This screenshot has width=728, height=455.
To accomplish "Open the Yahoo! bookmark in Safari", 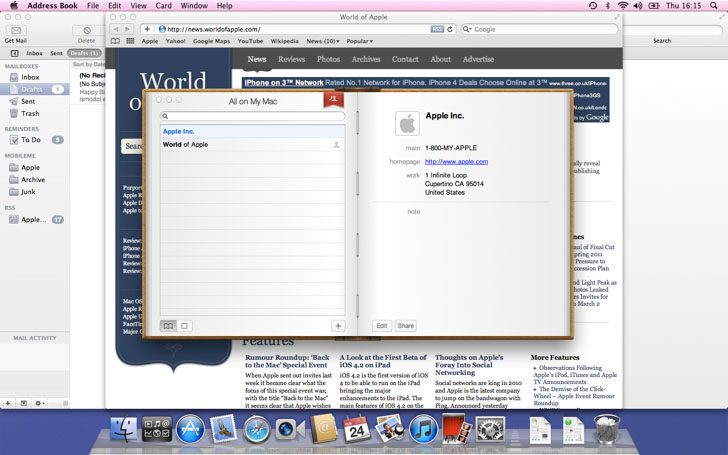I will pyautogui.click(x=176, y=41).
